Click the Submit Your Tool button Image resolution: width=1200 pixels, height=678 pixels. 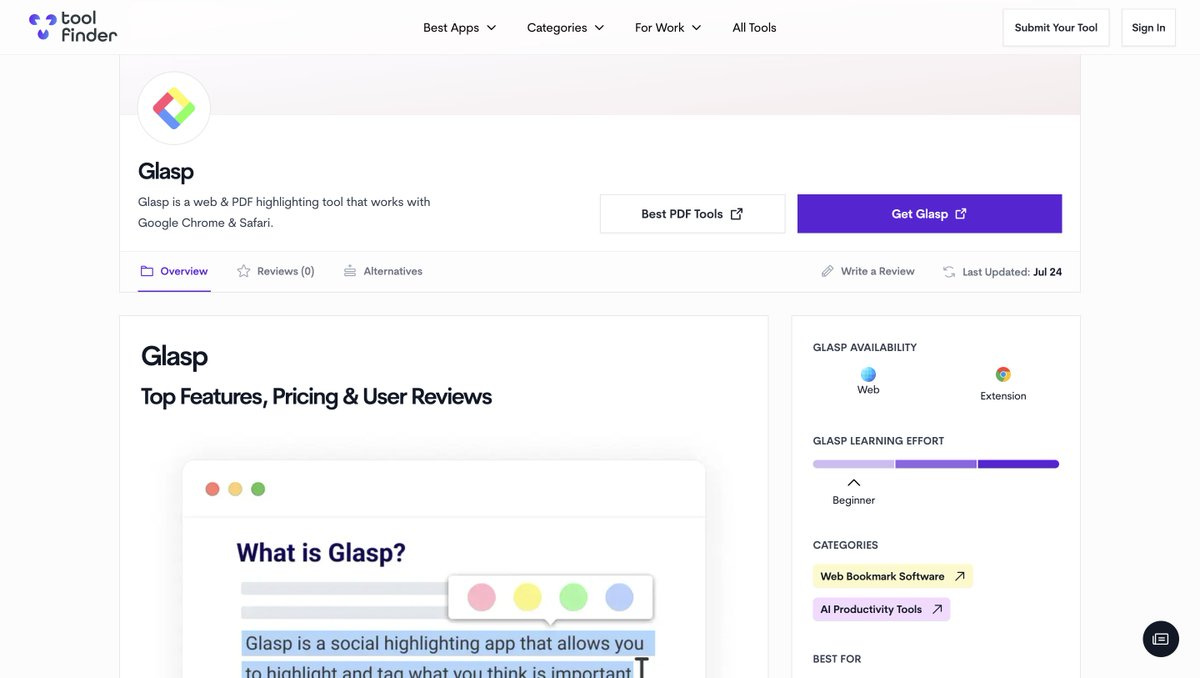(x=1056, y=28)
